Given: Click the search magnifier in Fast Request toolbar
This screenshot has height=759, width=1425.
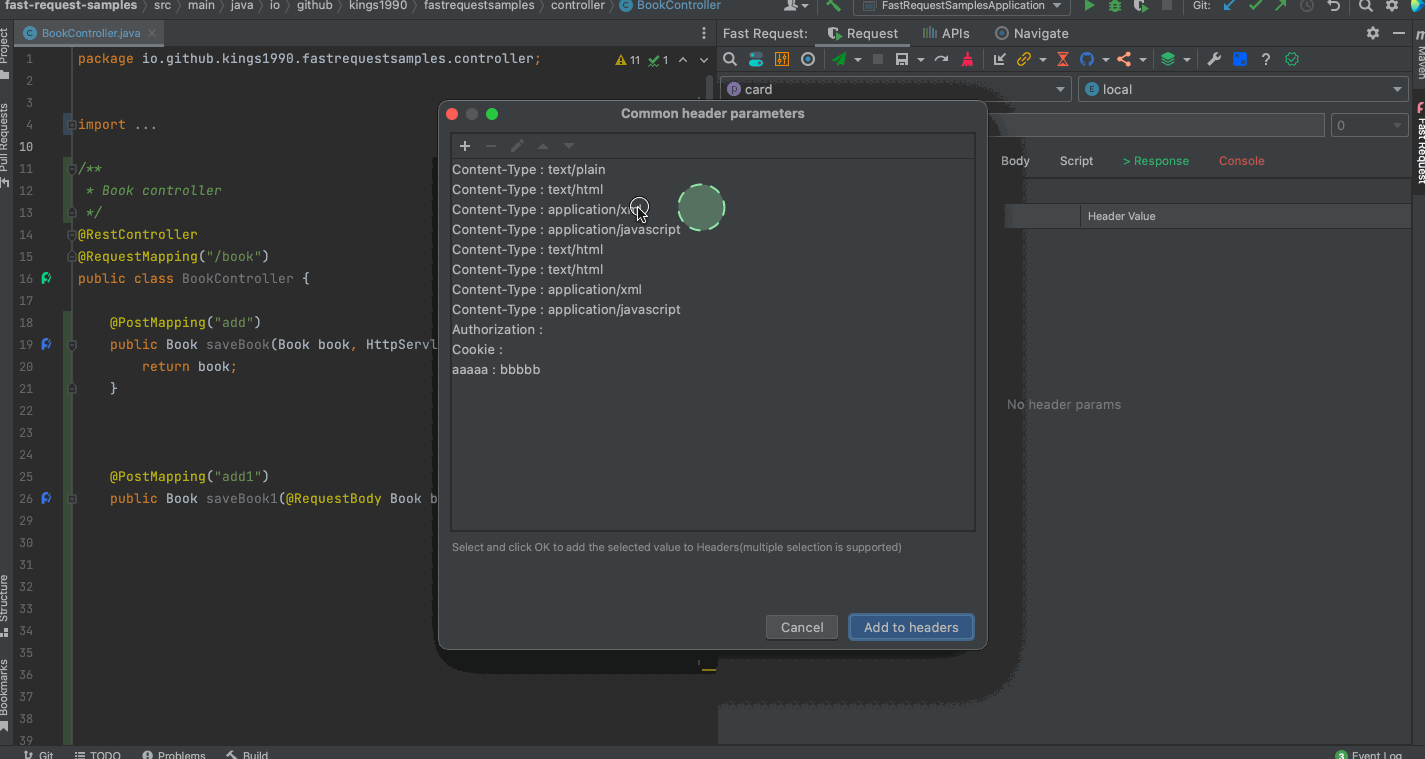Looking at the screenshot, I should click(x=730, y=60).
